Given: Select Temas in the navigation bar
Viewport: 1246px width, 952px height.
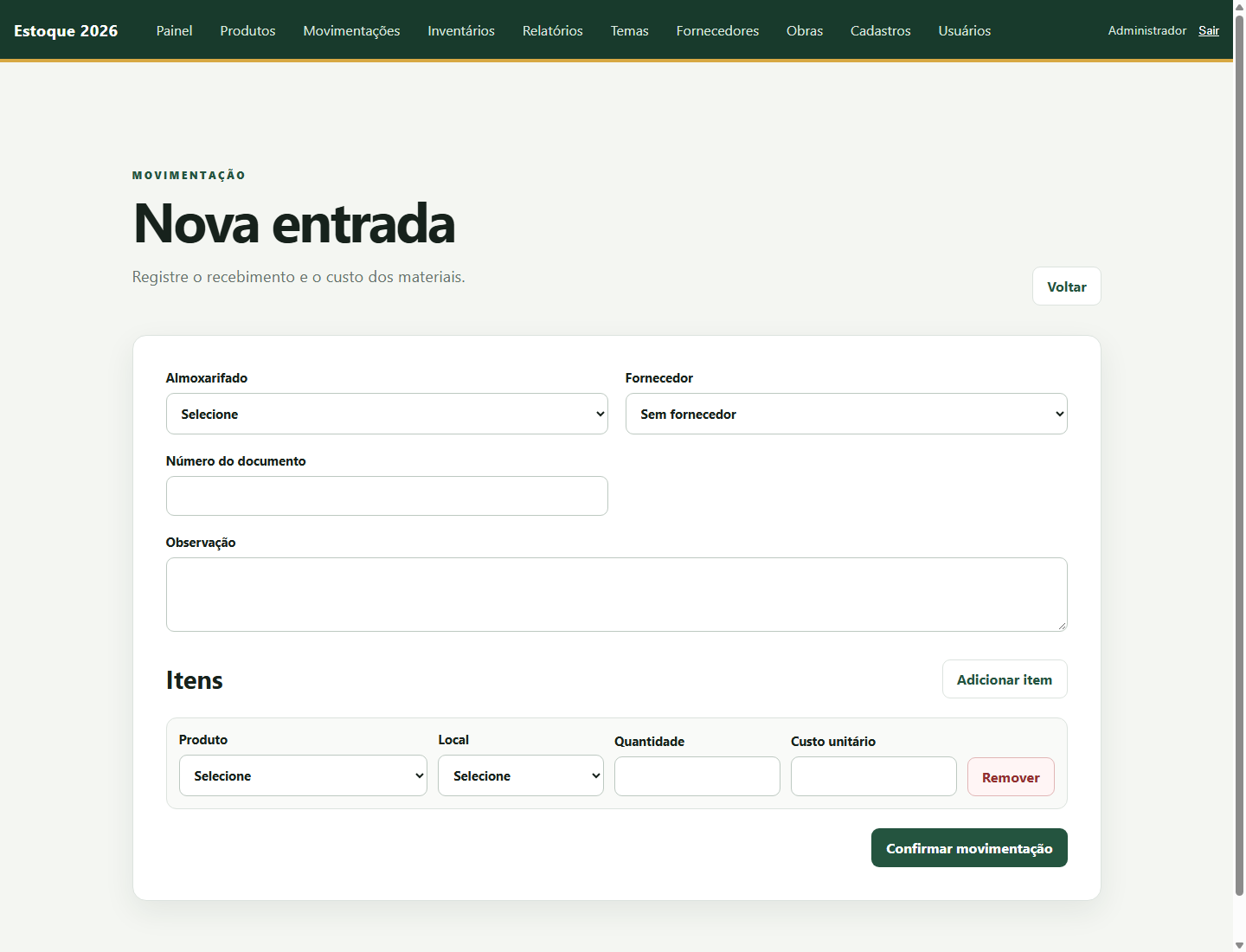Looking at the screenshot, I should point(629,30).
